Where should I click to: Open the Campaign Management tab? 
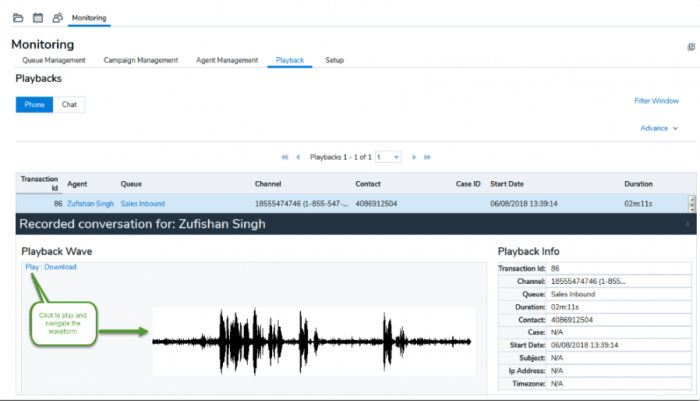(x=141, y=60)
